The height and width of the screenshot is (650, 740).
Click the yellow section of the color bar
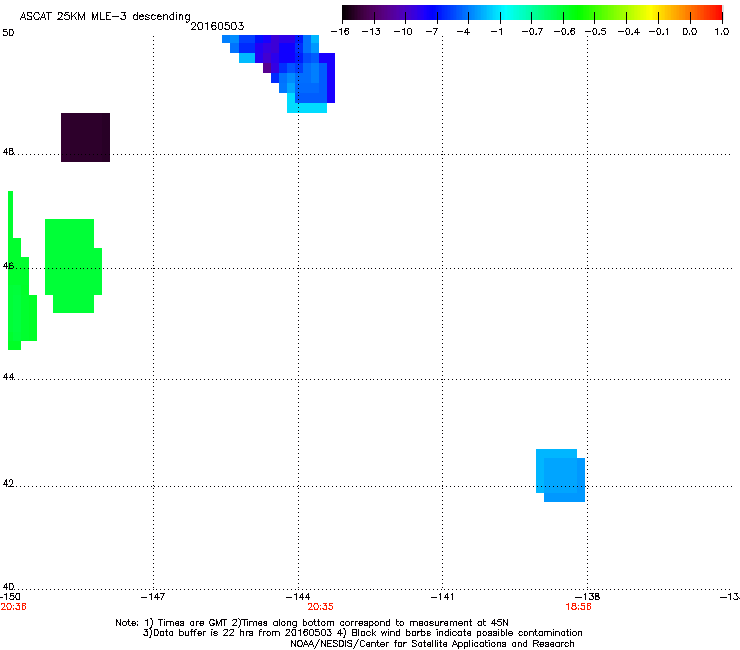(651, 13)
